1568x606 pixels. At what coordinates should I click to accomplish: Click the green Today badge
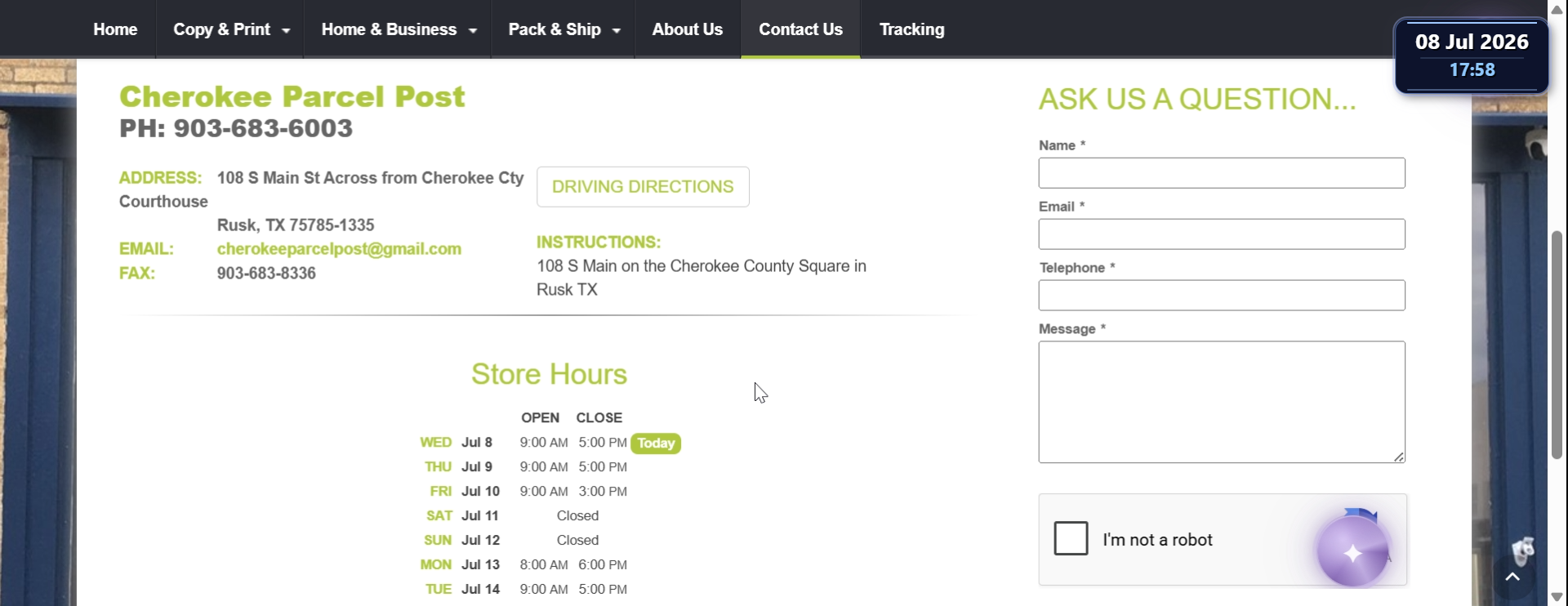point(656,443)
